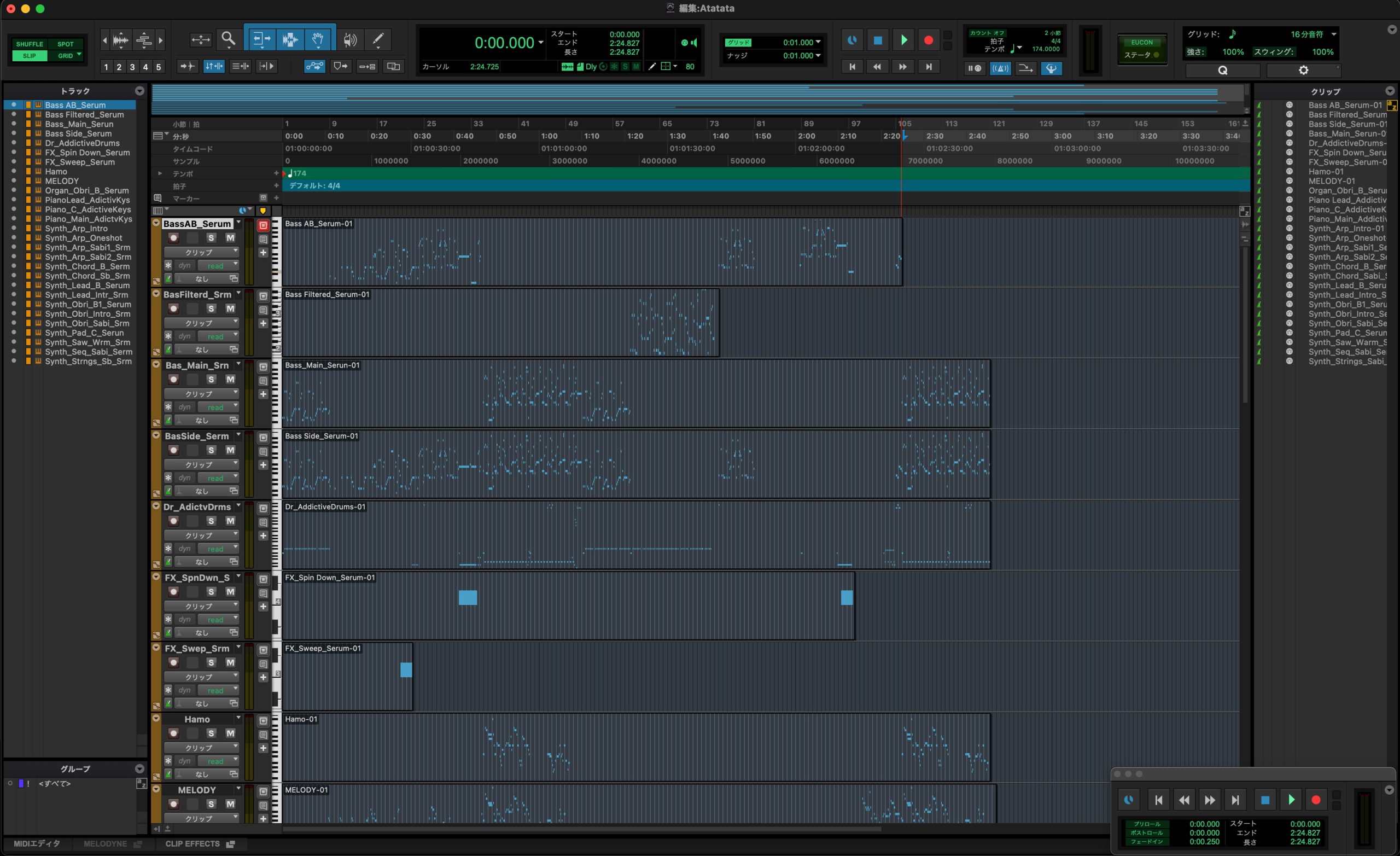The width and height of the screenshot is (1400, 856).
Task: Open トラック list menu arrow
Action: click(x=139, y=91)
